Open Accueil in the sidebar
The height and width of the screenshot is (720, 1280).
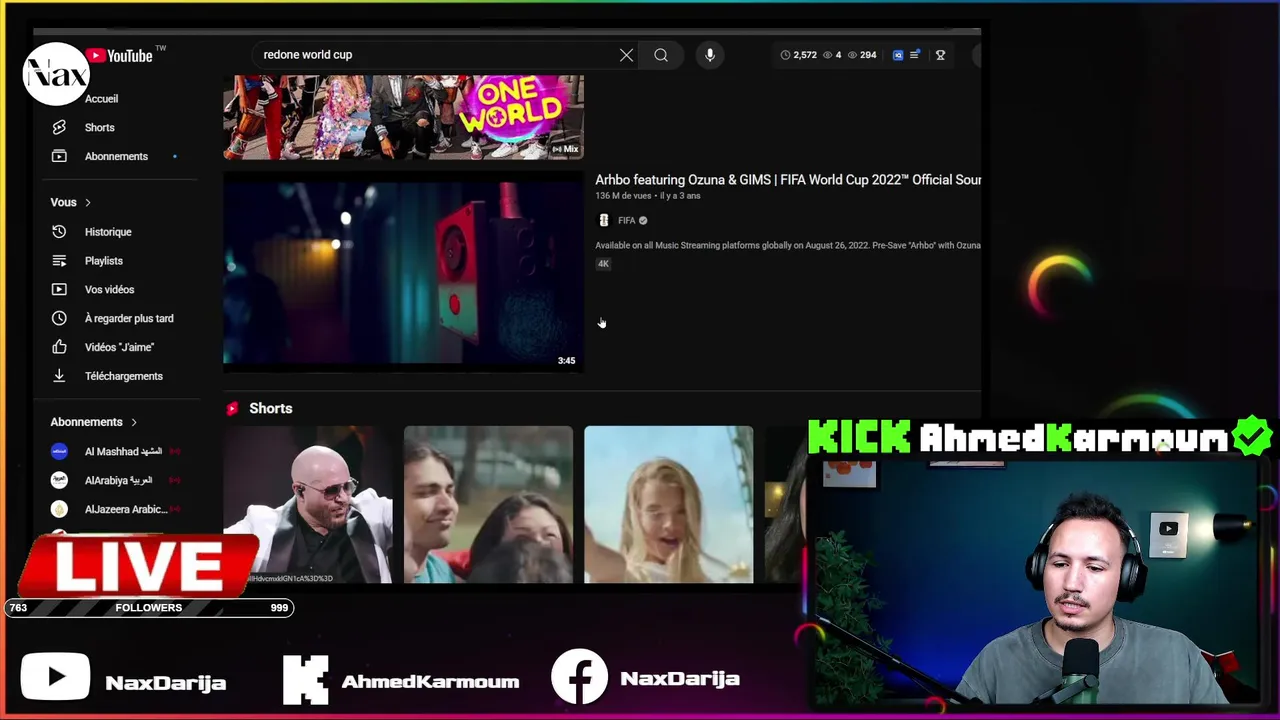(101, 99)
